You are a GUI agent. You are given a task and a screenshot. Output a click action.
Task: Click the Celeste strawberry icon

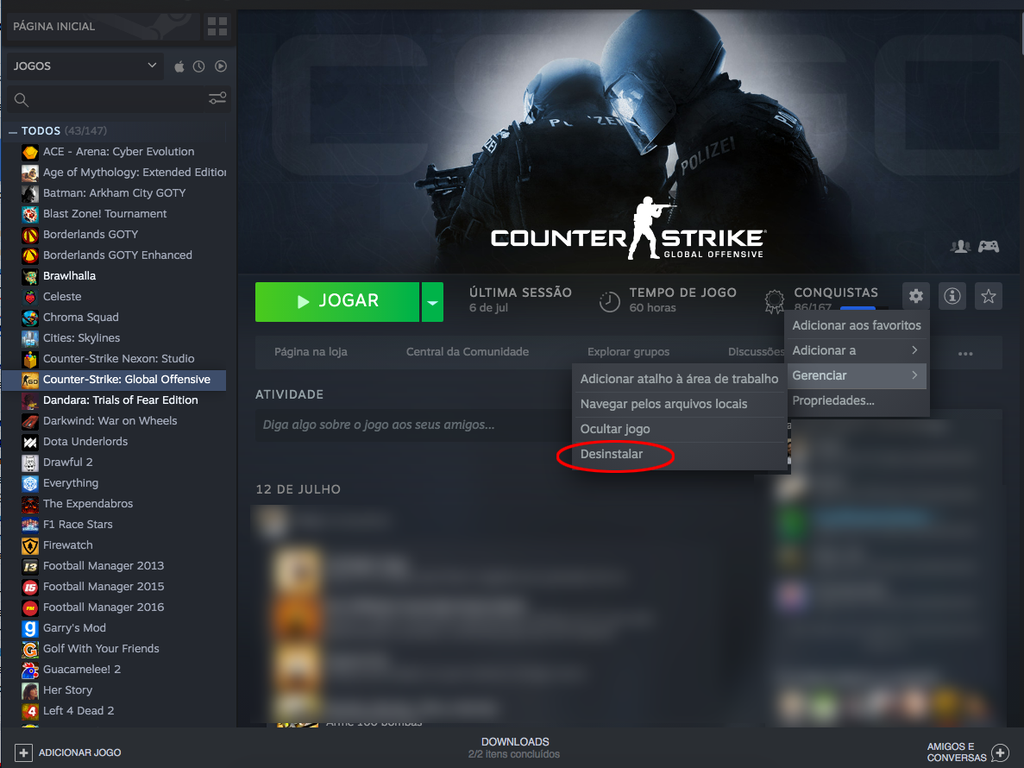point(30,297)
